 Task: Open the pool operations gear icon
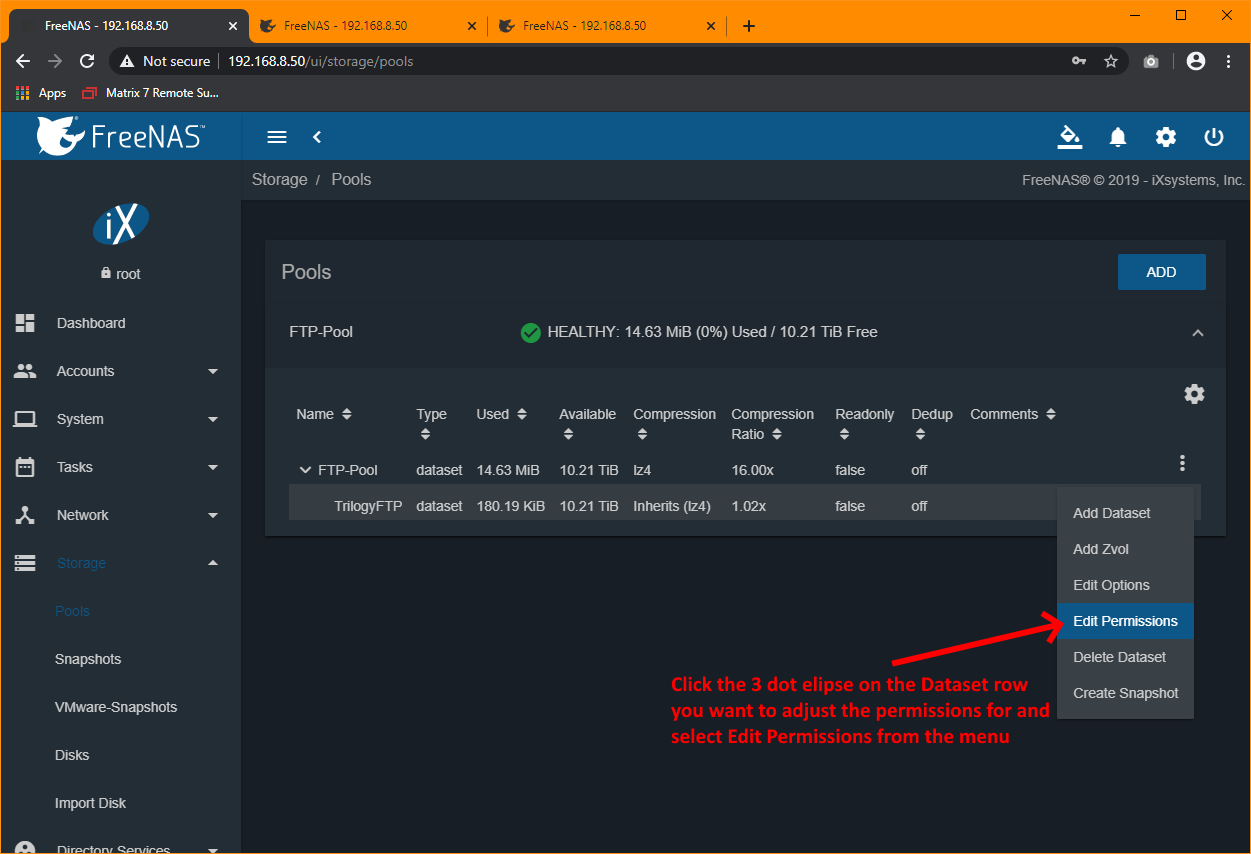(x=1194, y=394)
